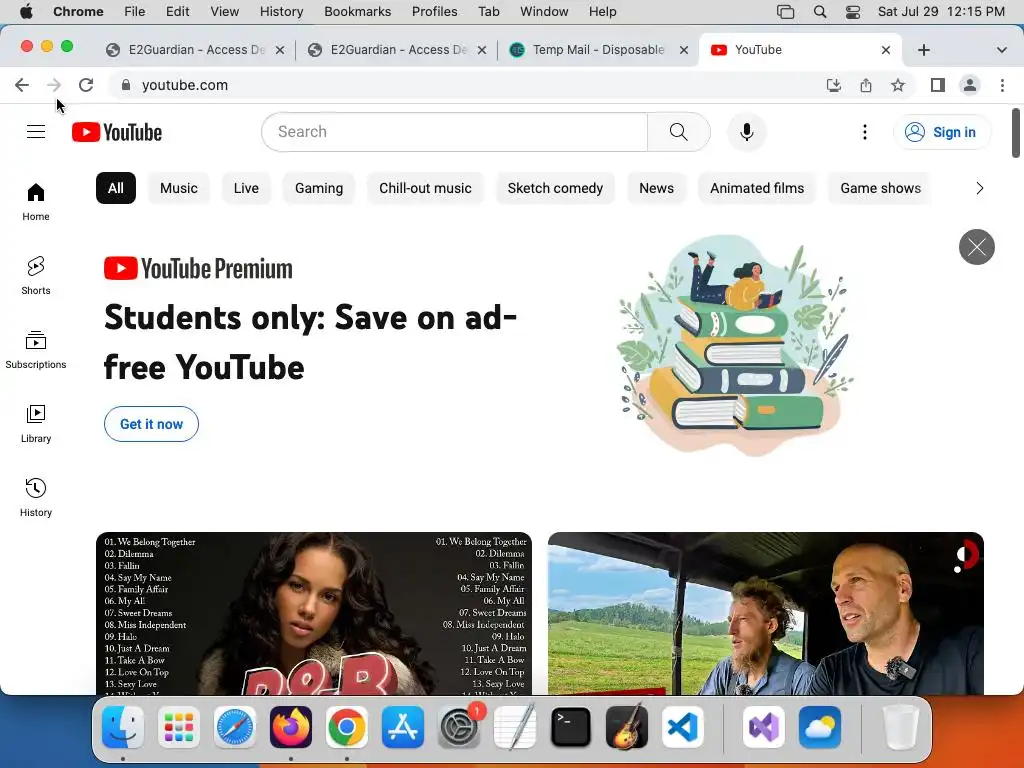The image size is (1024, 768).
Task: Open the YouTube hamburger guide menu
Action: [36, 132]
